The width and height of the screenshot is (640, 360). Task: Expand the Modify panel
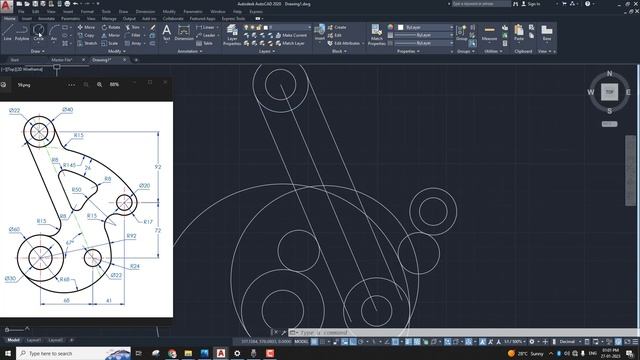[x=117, y=51]
